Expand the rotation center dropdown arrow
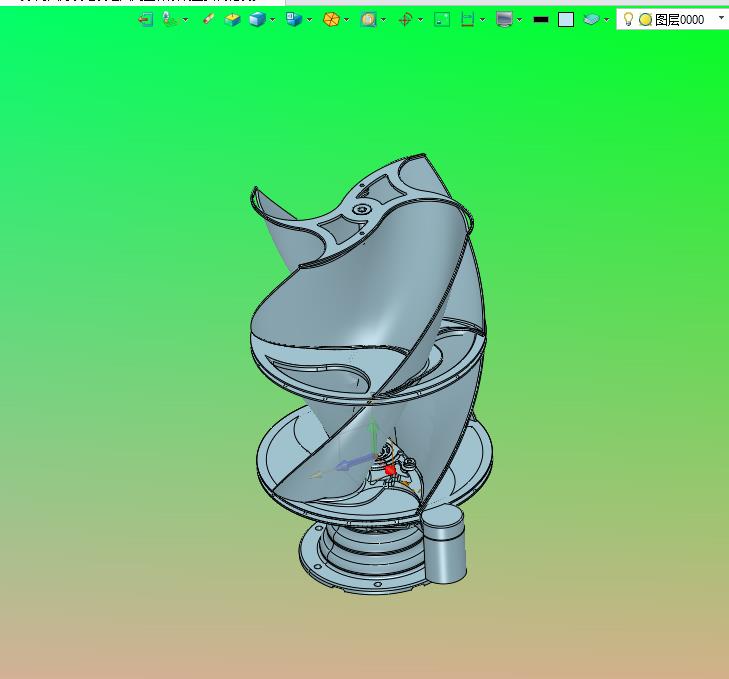 [420, 20]
